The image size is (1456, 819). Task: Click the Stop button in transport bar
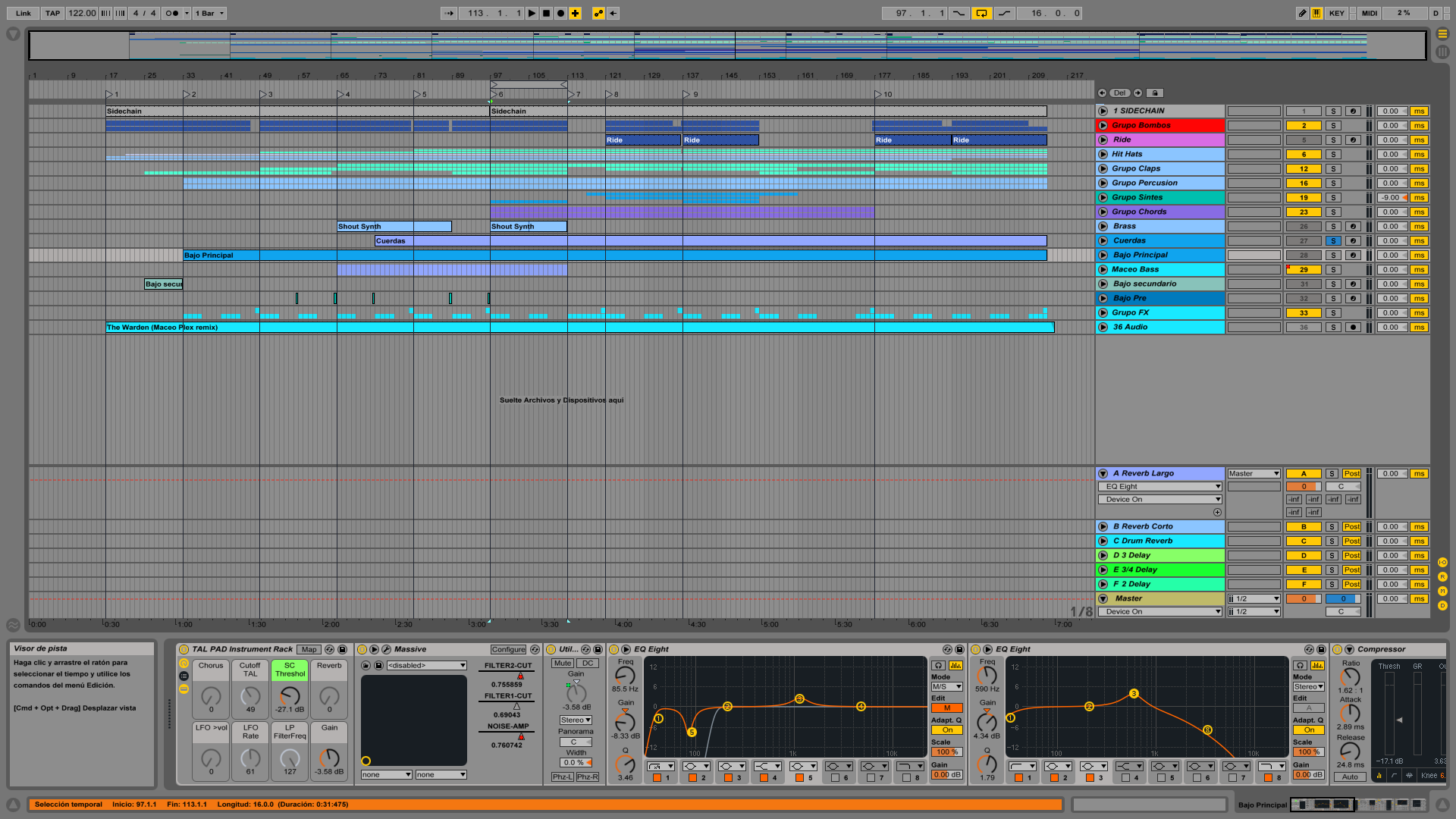click(546, 13)
